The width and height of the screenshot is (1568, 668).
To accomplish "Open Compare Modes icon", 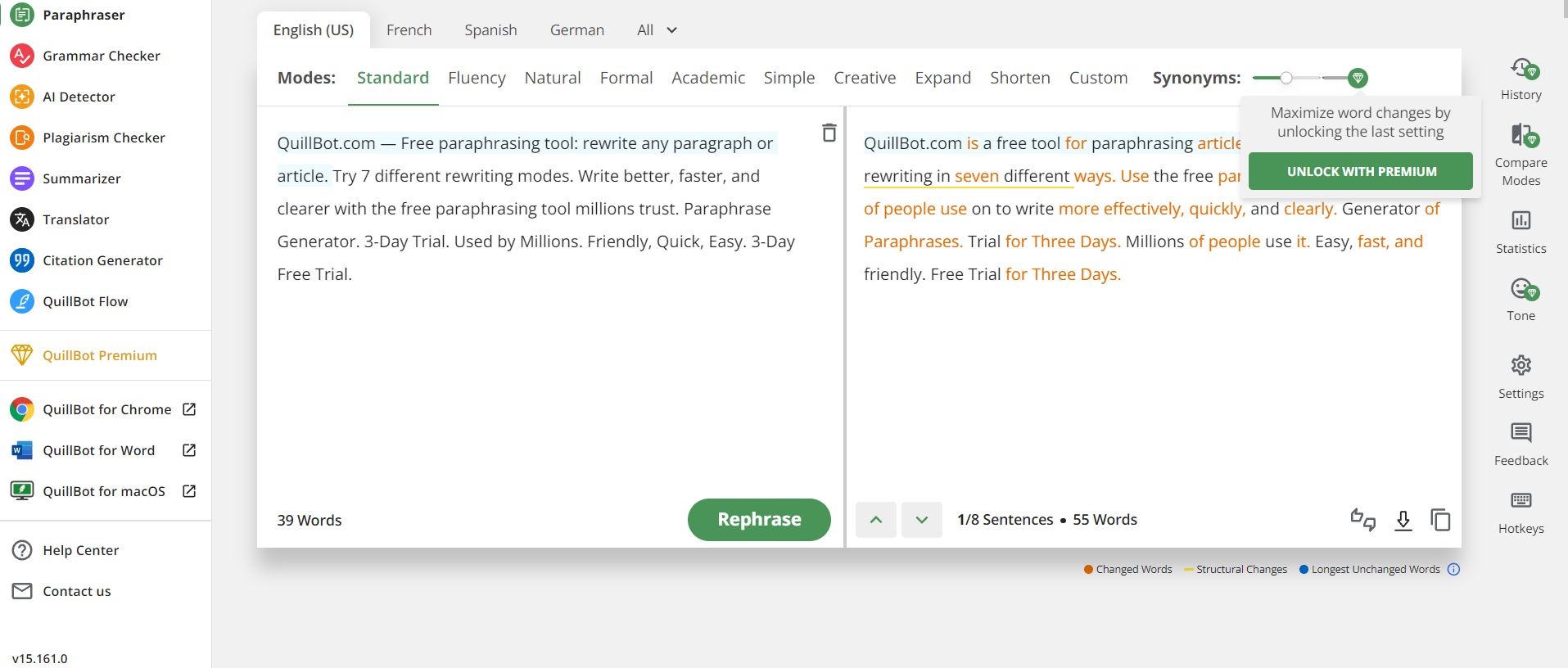I will point(1521,135).
